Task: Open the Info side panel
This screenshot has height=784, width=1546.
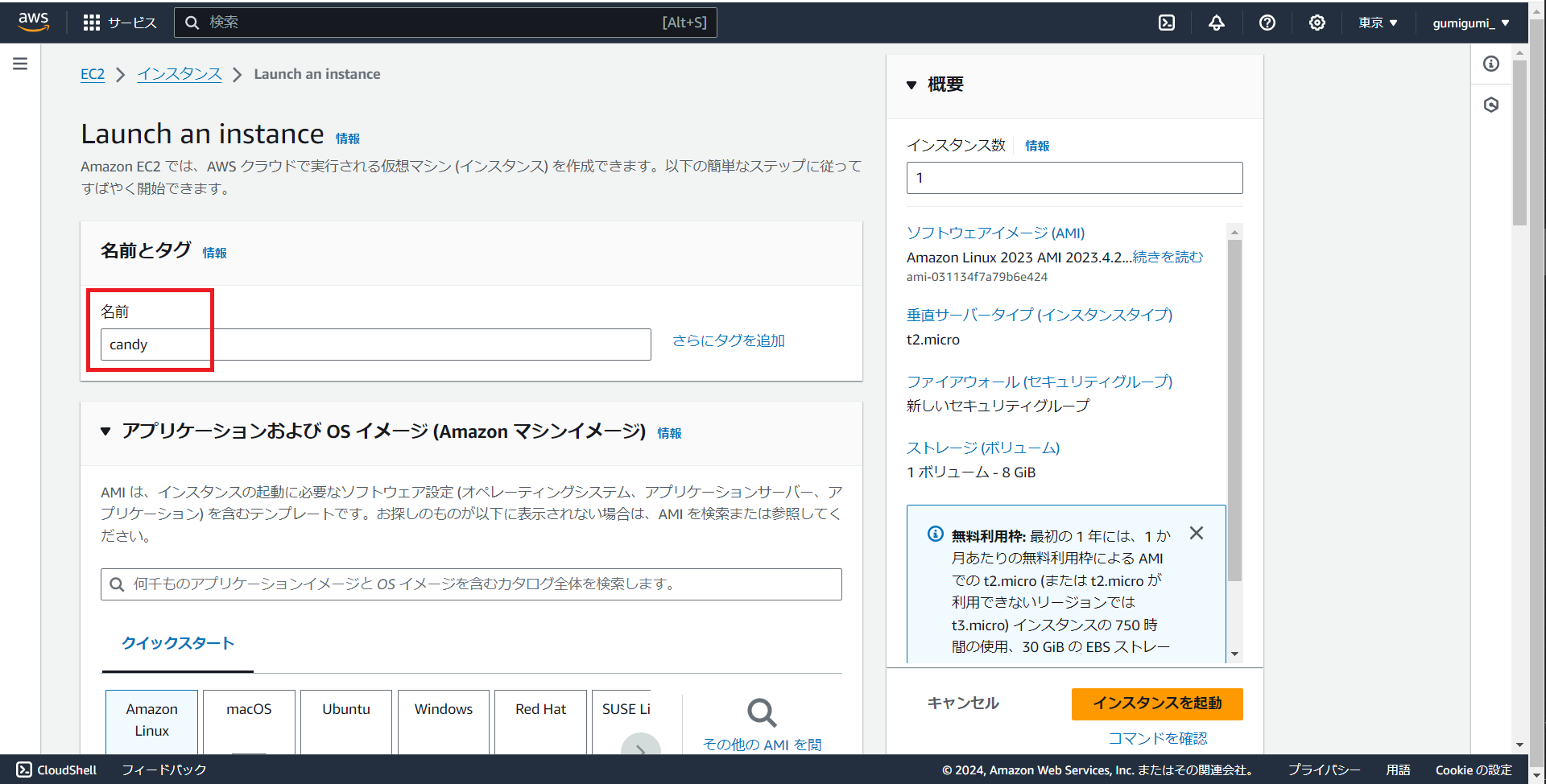Action: [x=1492, y=64]
